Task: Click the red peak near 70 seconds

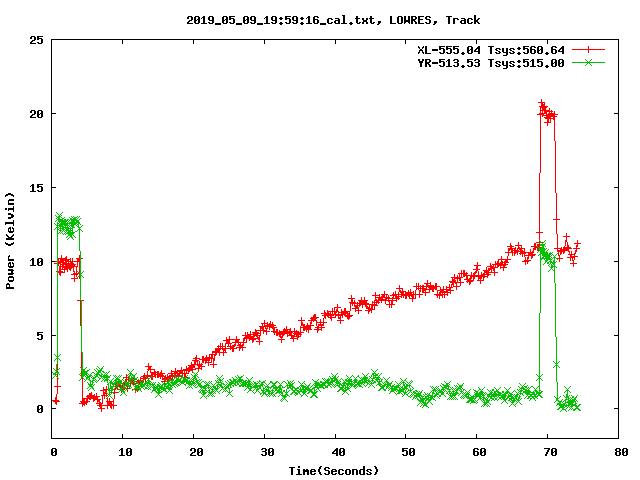Action: (x=547, y=112)
